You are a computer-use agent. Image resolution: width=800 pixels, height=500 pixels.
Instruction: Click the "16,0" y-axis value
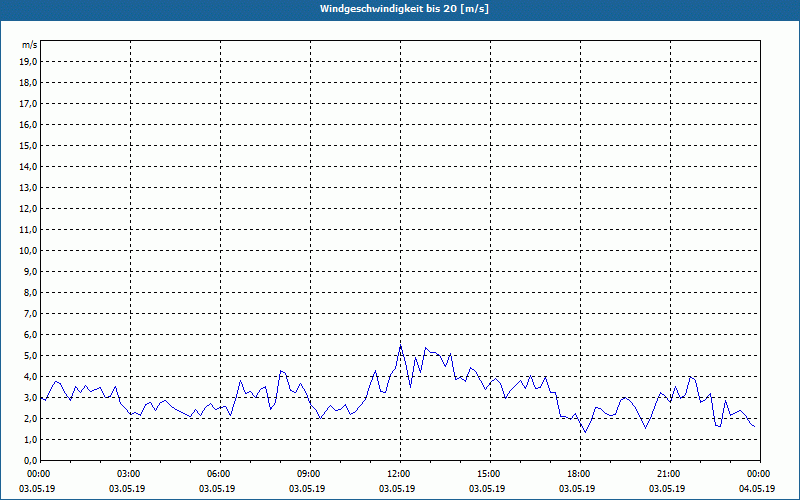pos(28,124)
